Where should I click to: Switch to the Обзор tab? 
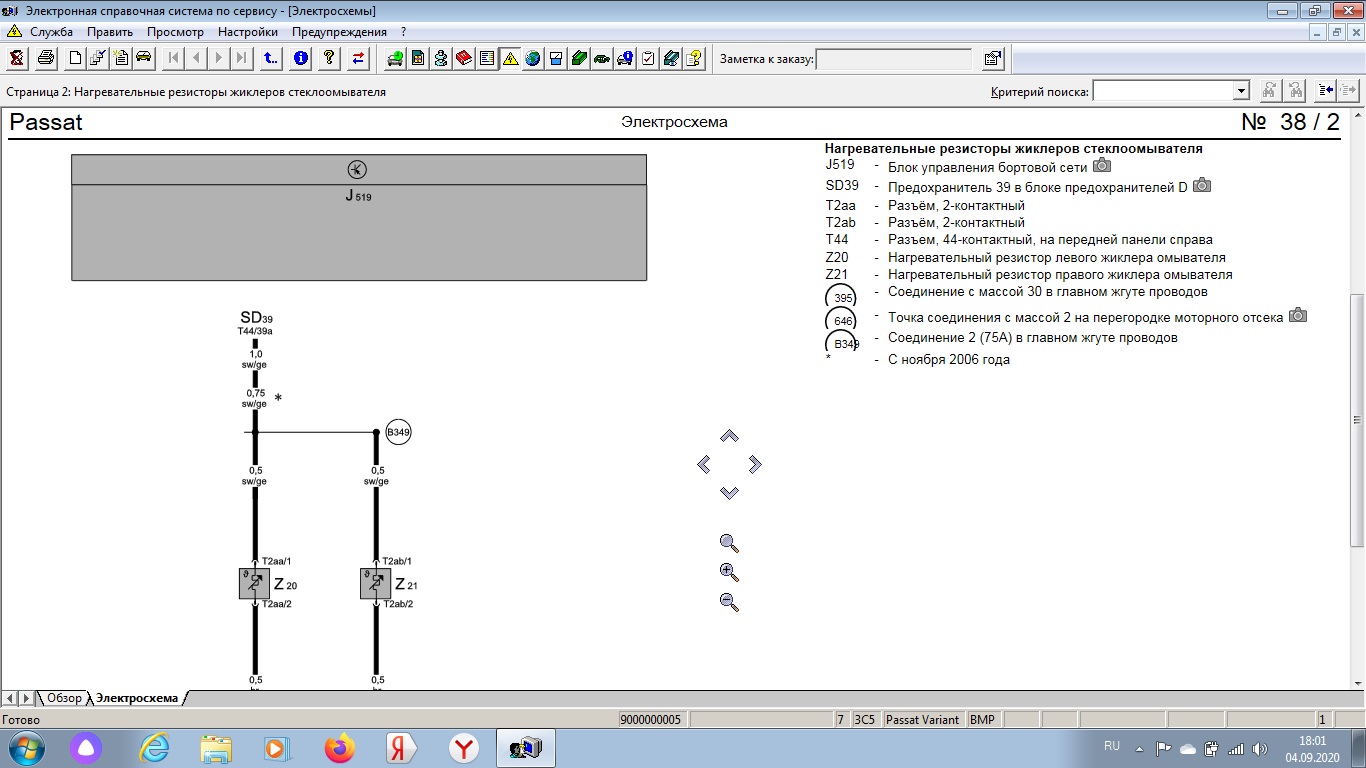tap(64, 698)
